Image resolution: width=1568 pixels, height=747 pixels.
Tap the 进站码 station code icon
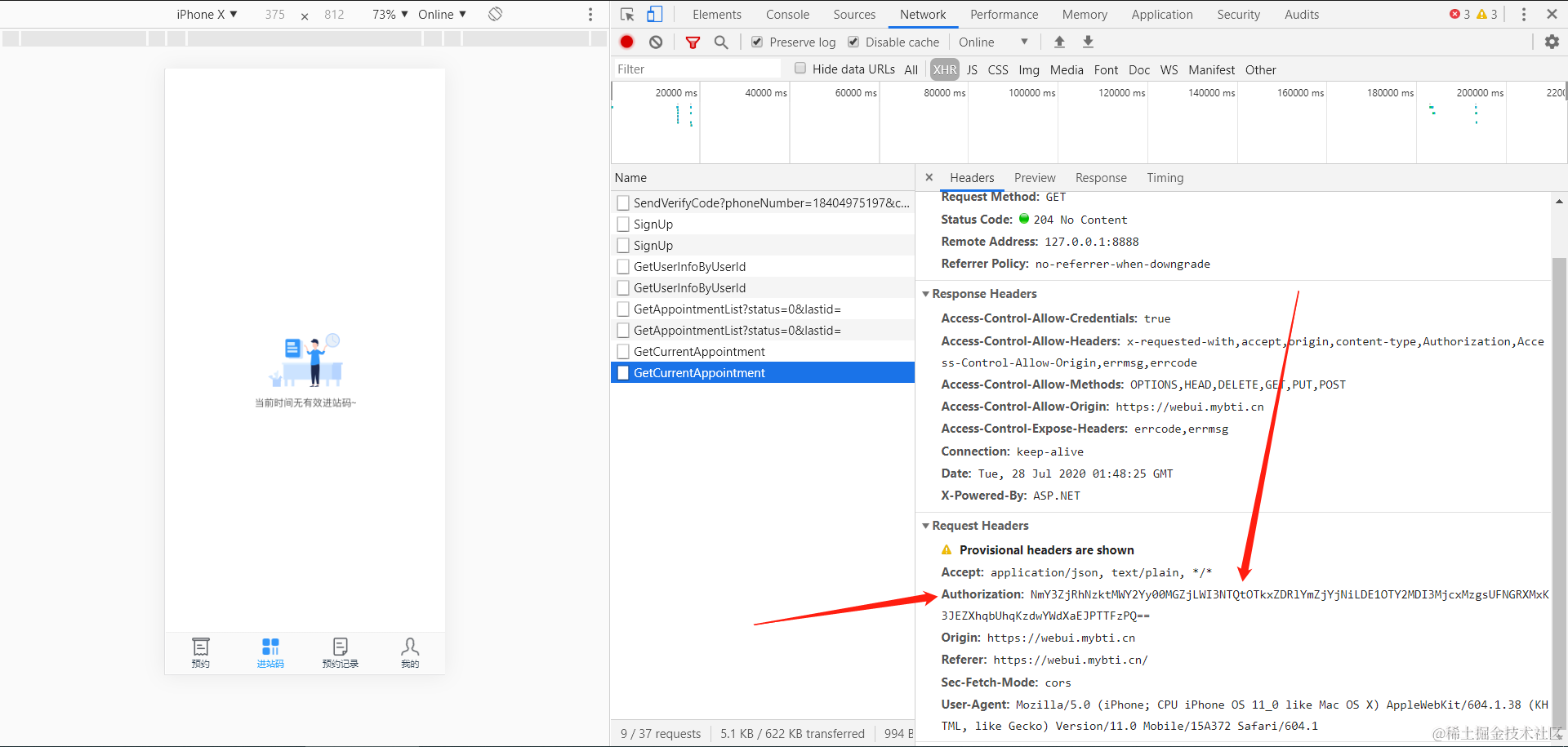[270, 647]
